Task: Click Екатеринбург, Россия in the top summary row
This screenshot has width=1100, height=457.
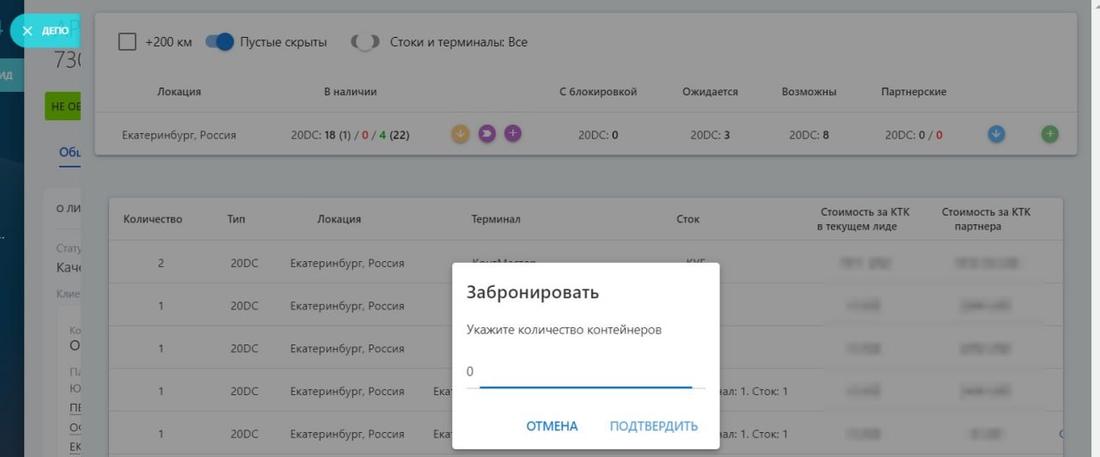Action: (179, 135)
